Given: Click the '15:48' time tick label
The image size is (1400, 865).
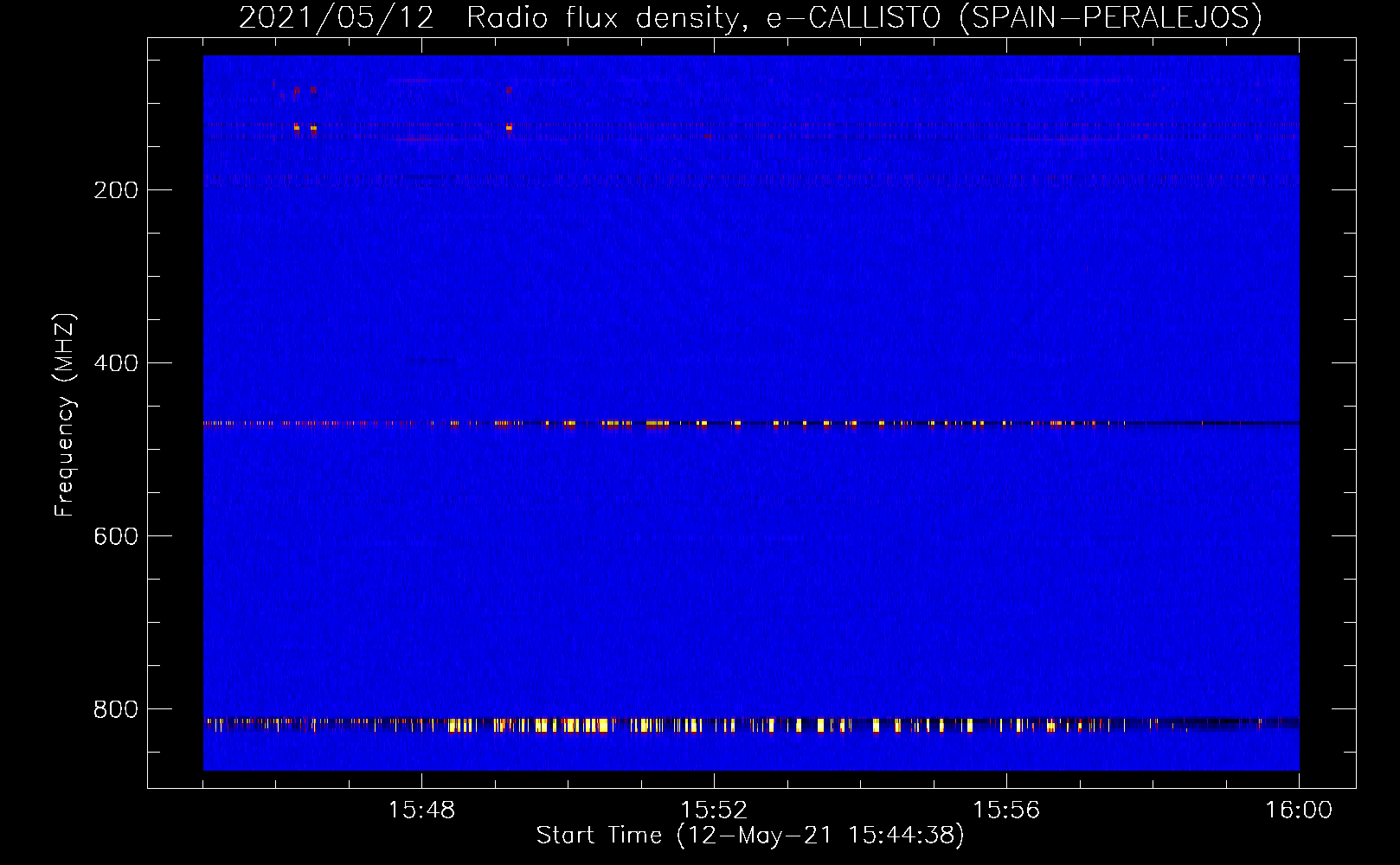Looking at the screenshot, I should (x=421, y=811).
